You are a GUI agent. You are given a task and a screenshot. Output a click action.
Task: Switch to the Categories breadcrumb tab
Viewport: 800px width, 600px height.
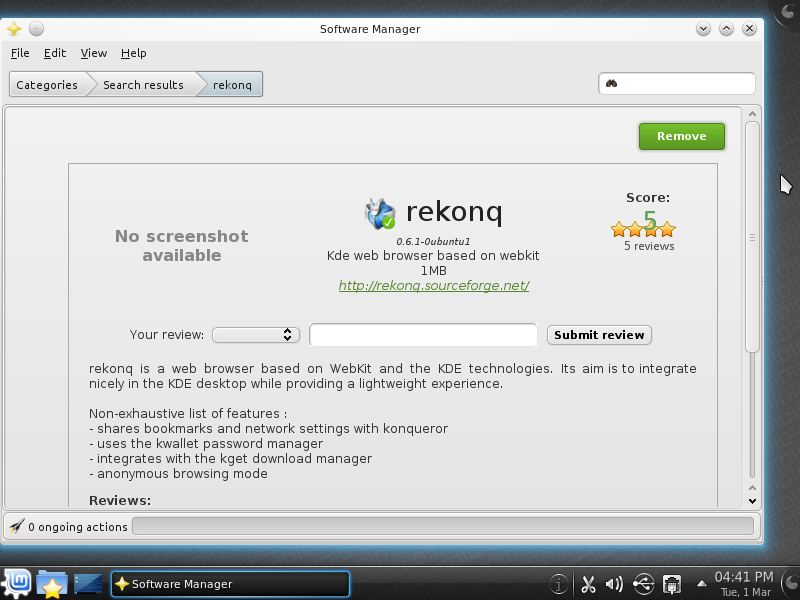coord(46,84)
